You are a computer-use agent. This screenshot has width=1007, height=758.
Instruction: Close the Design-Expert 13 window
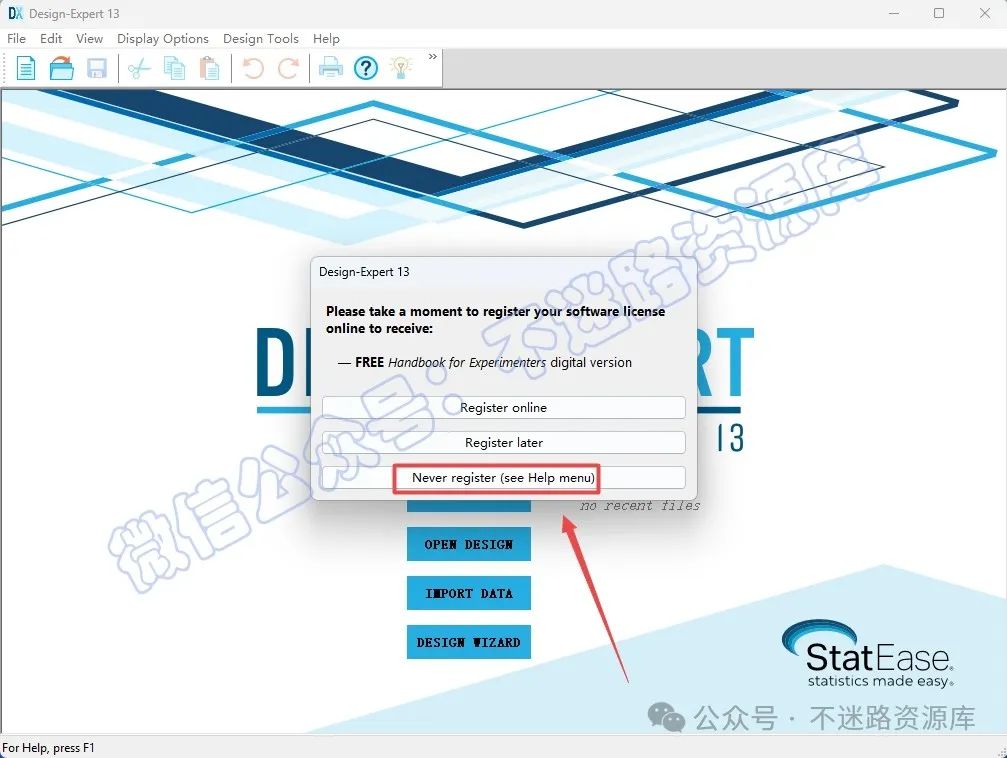click(985, 13)
